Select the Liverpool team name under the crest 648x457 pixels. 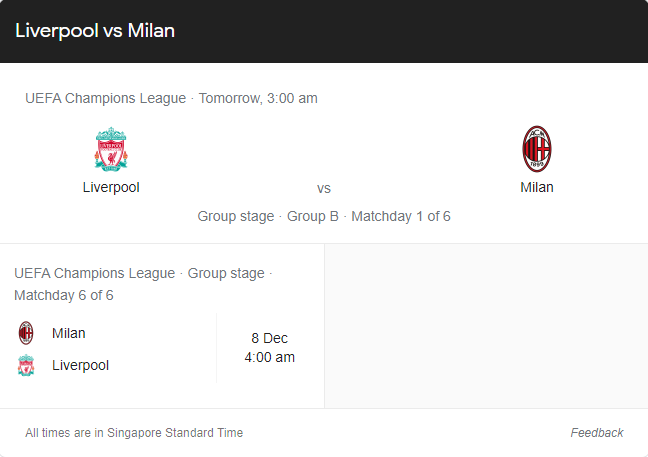[111, 187]
